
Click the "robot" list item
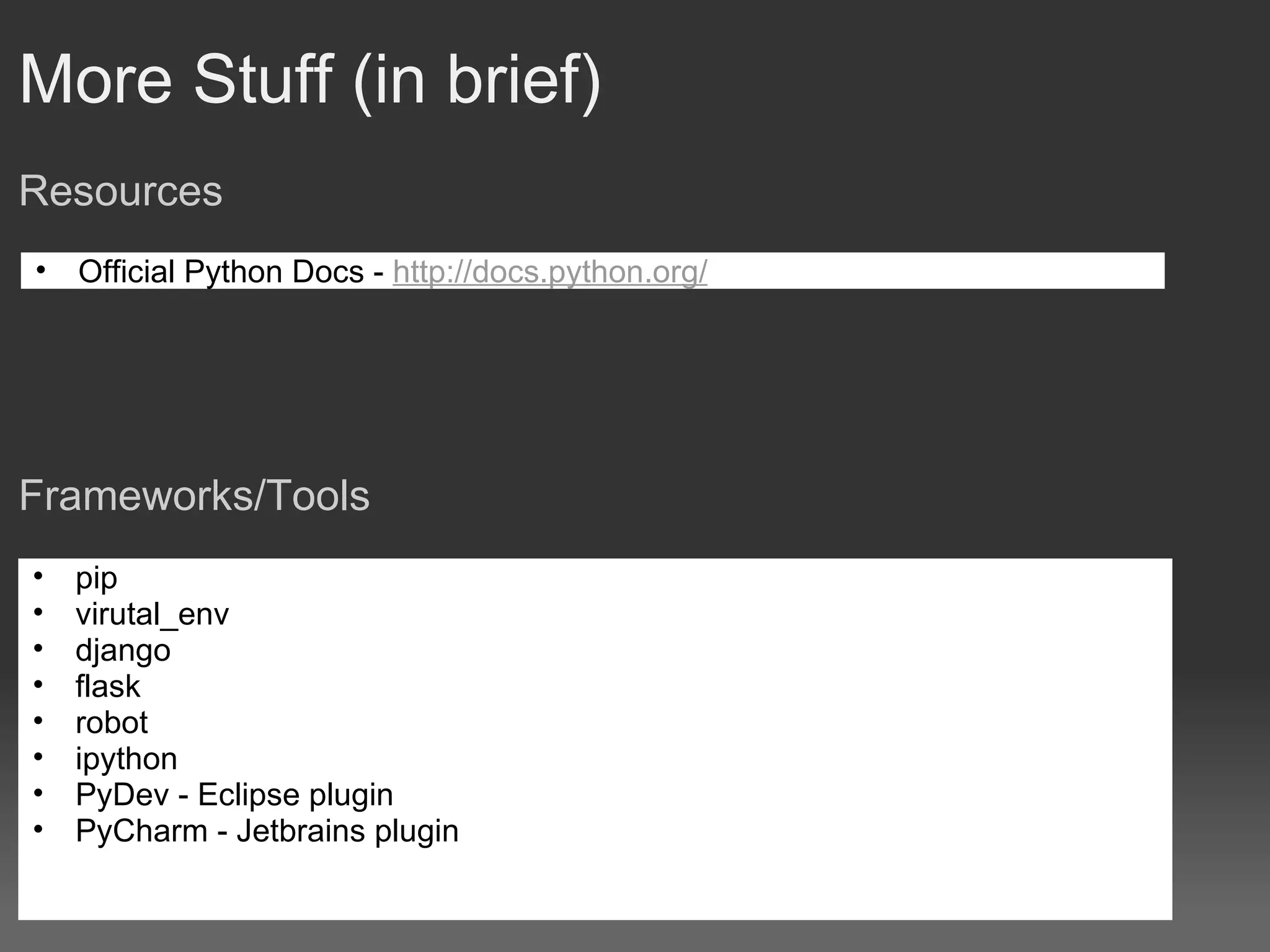(x=112, y=723)
